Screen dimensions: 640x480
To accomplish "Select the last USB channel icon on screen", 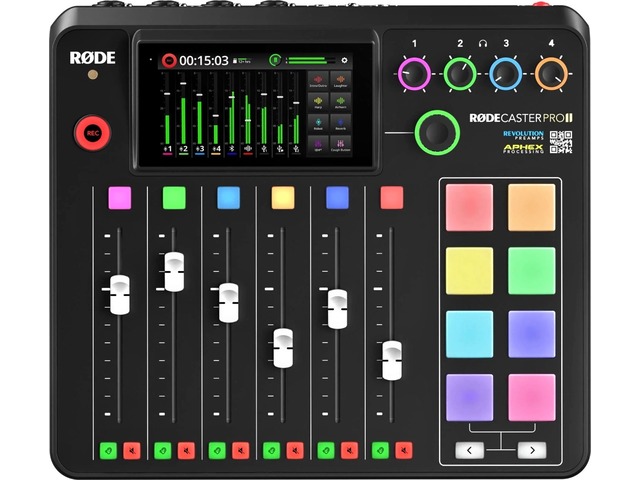I will (296, 149).
